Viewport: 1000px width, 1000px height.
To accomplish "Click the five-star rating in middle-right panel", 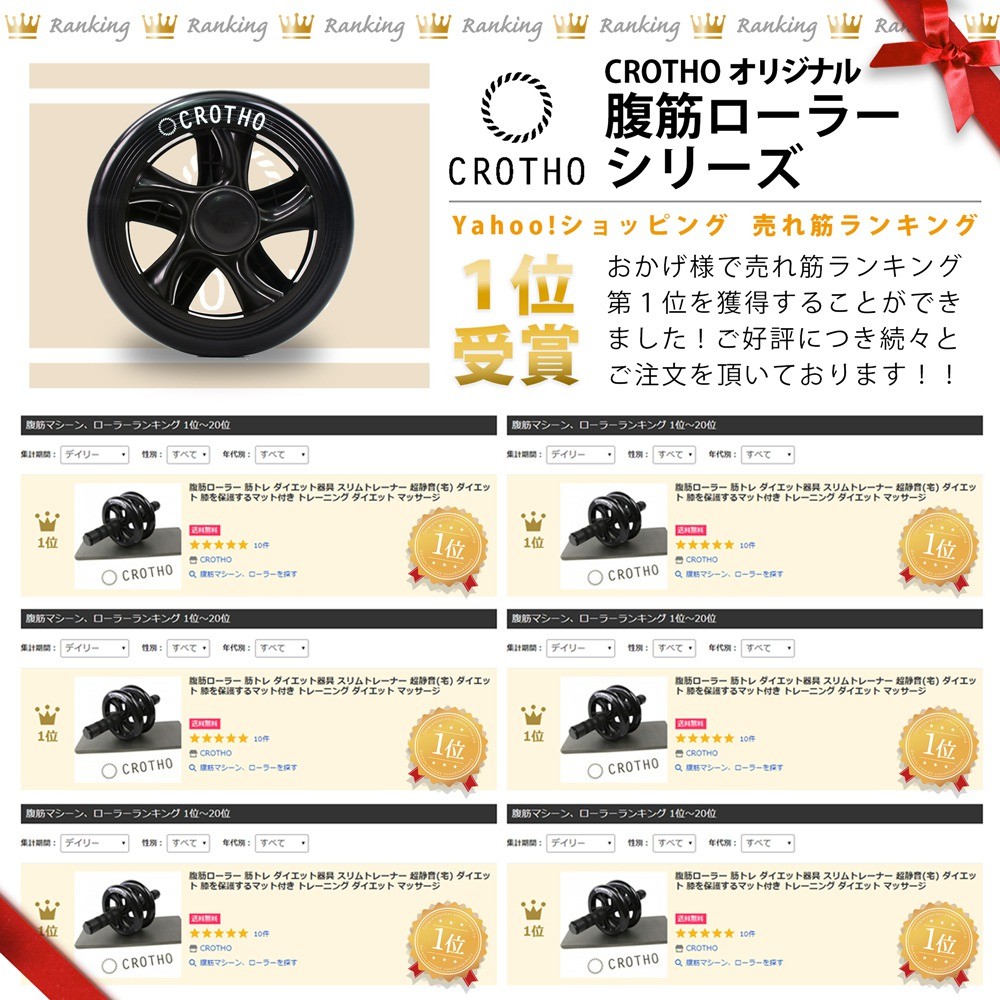I will click(705, 739).
